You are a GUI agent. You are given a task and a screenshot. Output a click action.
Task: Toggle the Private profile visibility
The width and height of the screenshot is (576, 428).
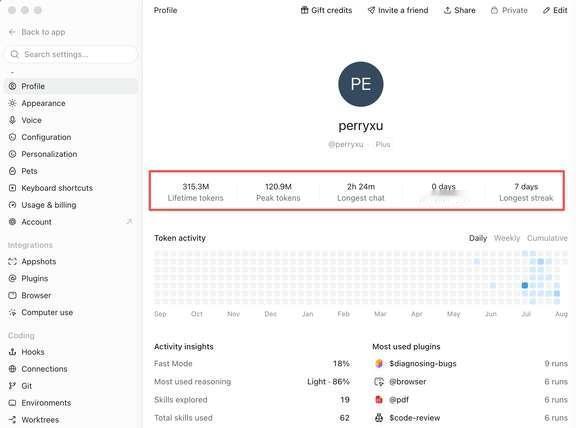point(509,10)
